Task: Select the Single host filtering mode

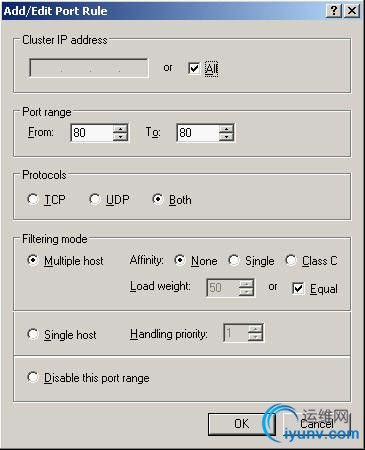Action: pos(33,334)
